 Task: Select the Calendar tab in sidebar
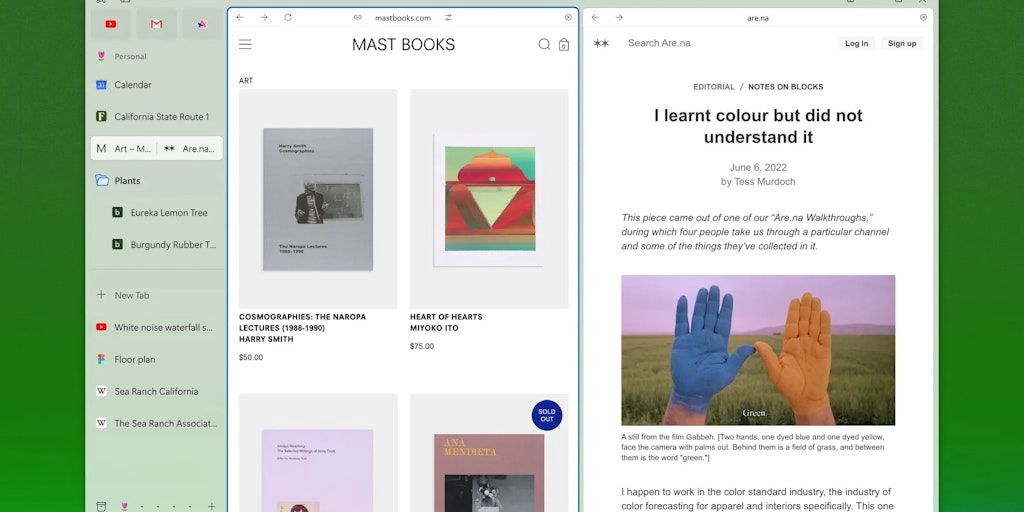click(132, 85)
